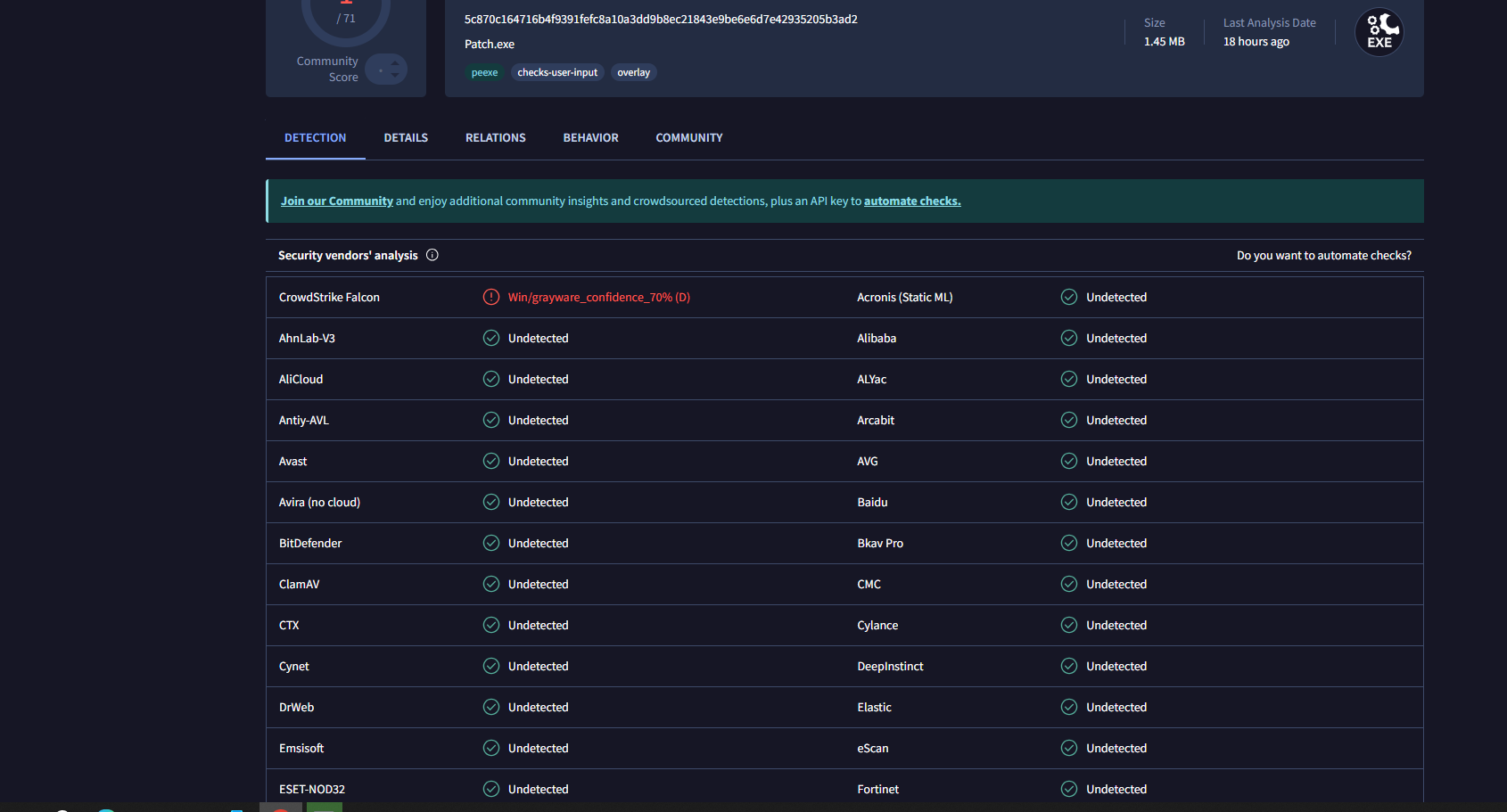Click the overlay tag

click(x=633, y=73)
